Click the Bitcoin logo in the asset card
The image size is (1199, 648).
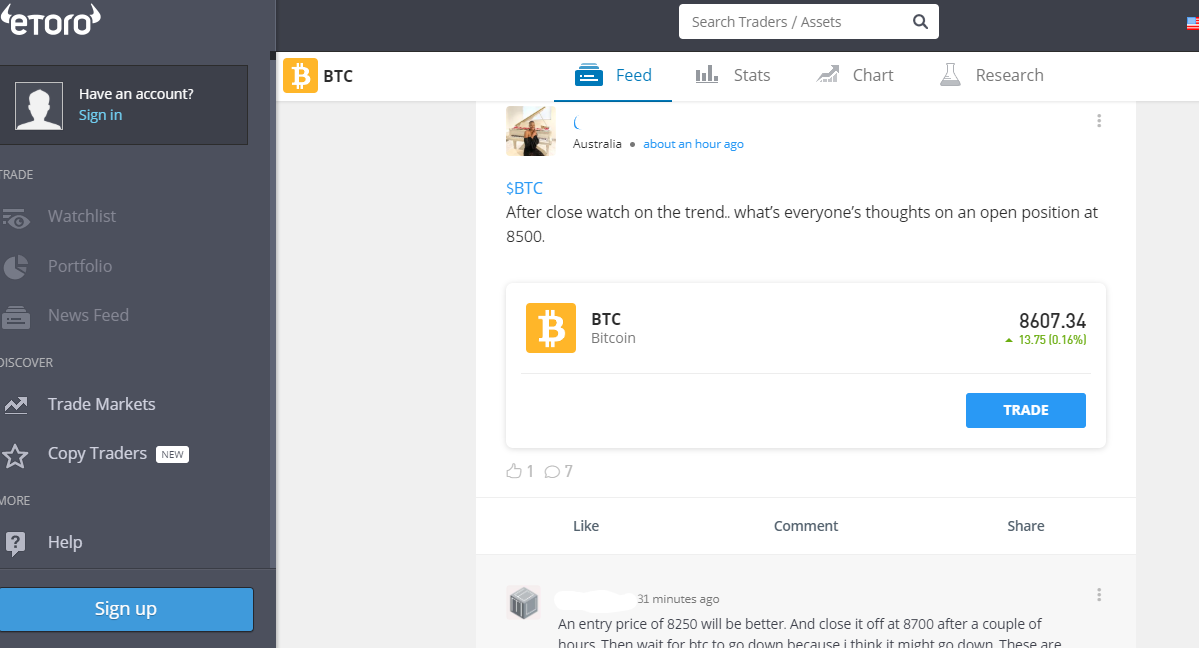click(551, 328)
